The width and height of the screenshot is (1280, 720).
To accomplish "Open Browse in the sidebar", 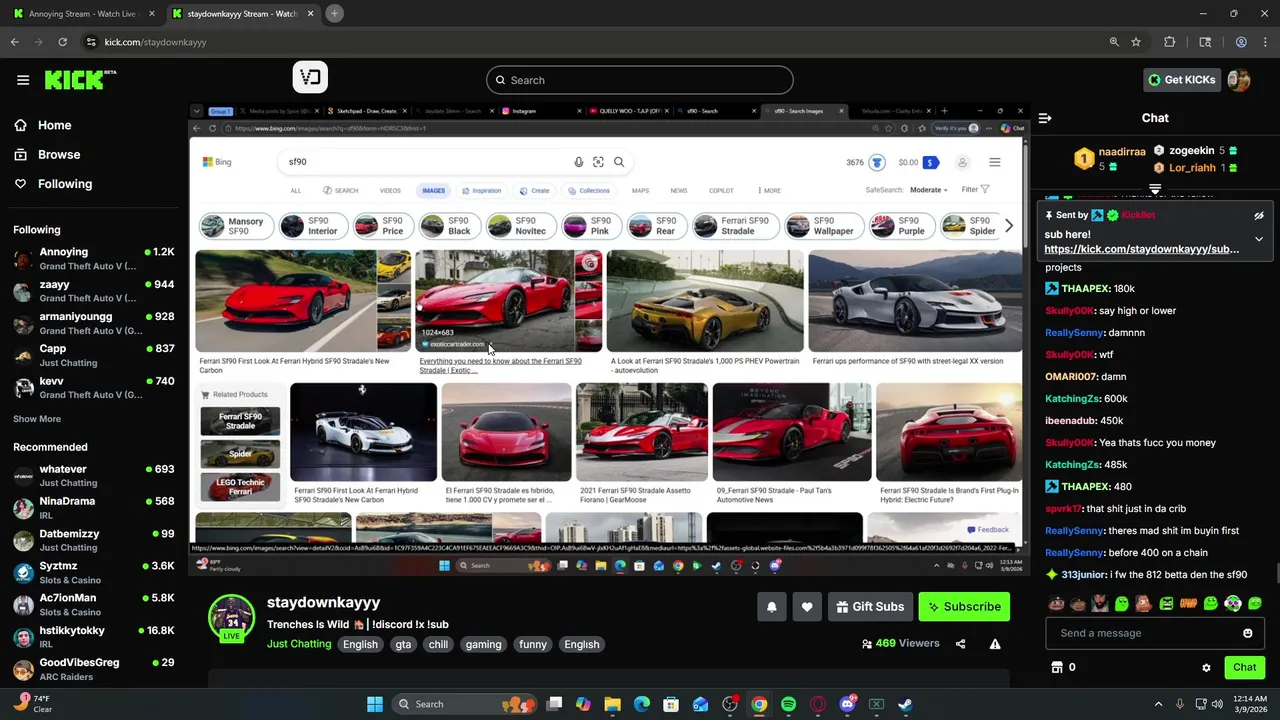I will click(46, 155).
